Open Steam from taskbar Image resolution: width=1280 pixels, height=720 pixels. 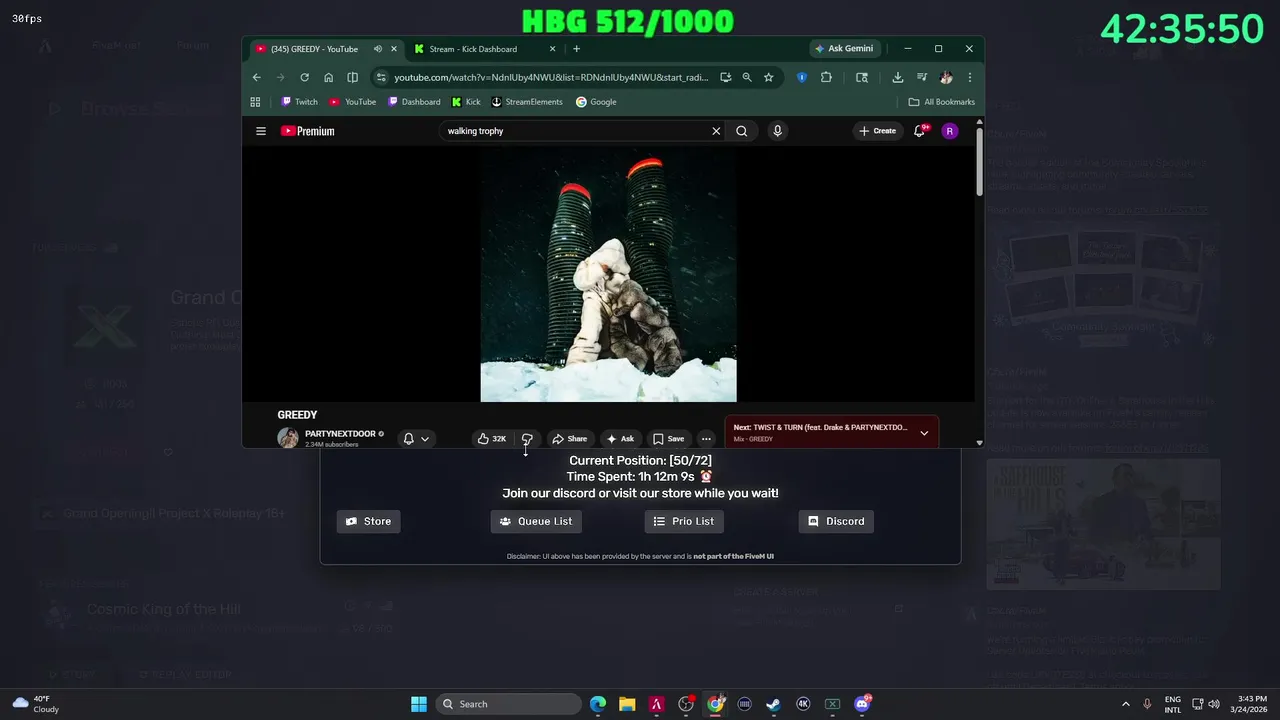click(774, 704)
